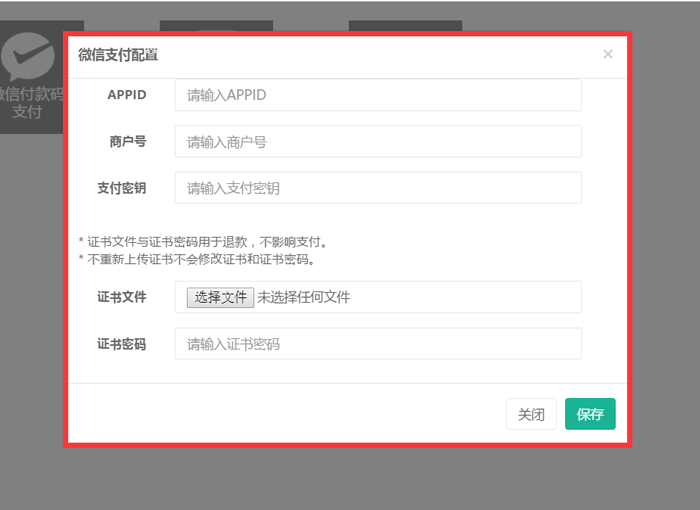Click the 未选择任何文件 text
Image resolution: width=700 pixels, height=510 pixels.
pos(304,297)
